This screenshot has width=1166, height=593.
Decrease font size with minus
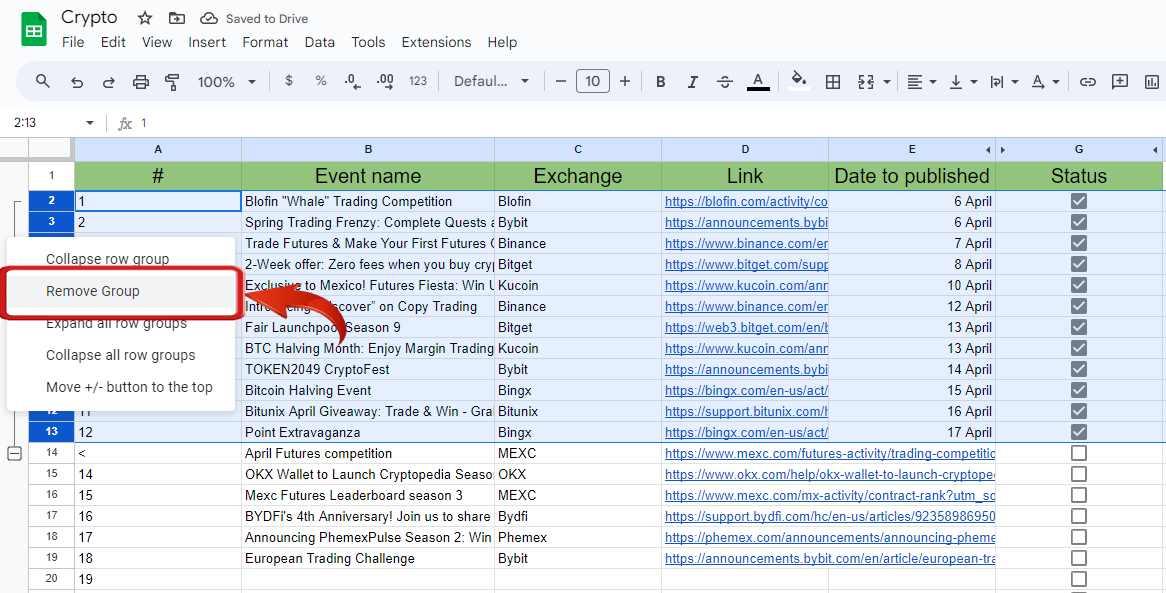click(561, 81)
